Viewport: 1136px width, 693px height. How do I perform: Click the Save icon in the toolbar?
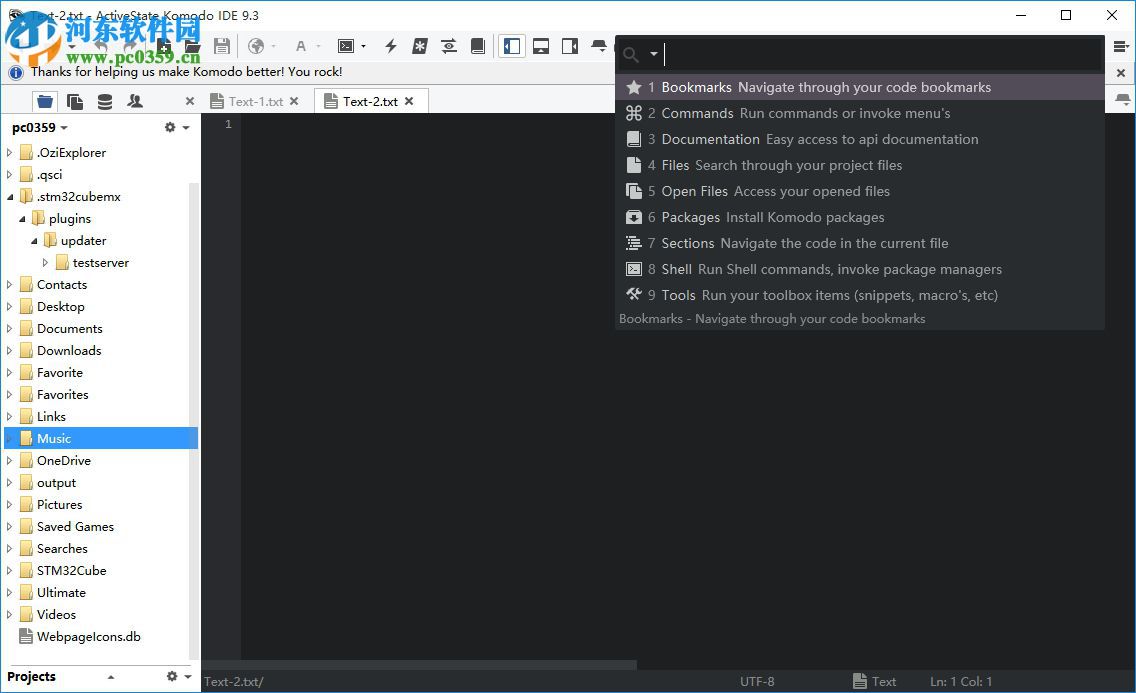click(x=222, y=46)
